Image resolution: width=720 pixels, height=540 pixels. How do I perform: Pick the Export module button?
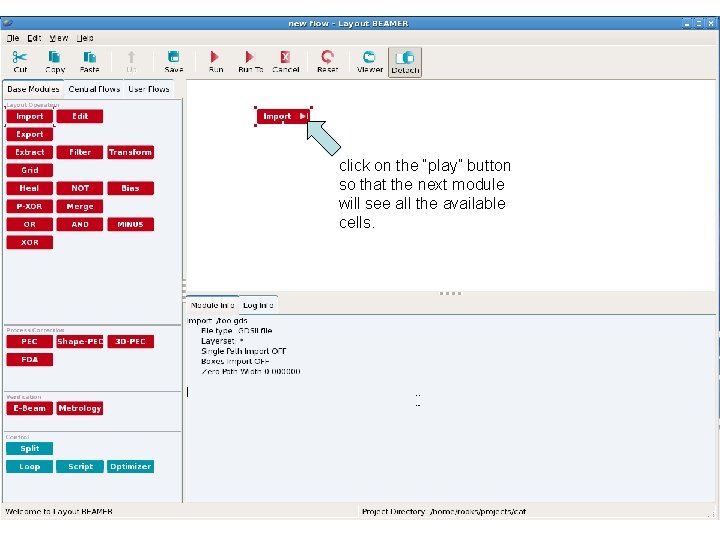30,134
